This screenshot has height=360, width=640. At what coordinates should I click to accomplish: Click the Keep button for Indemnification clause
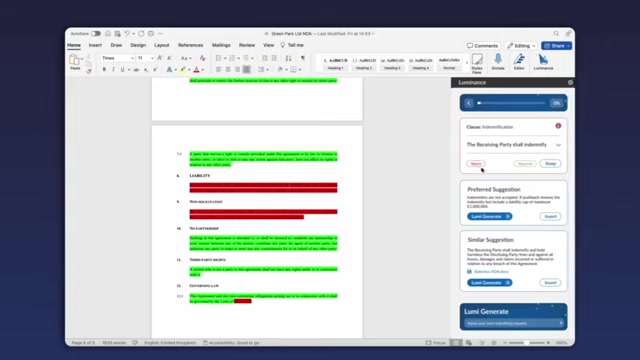pyautogui.click(x=550, y=164)
